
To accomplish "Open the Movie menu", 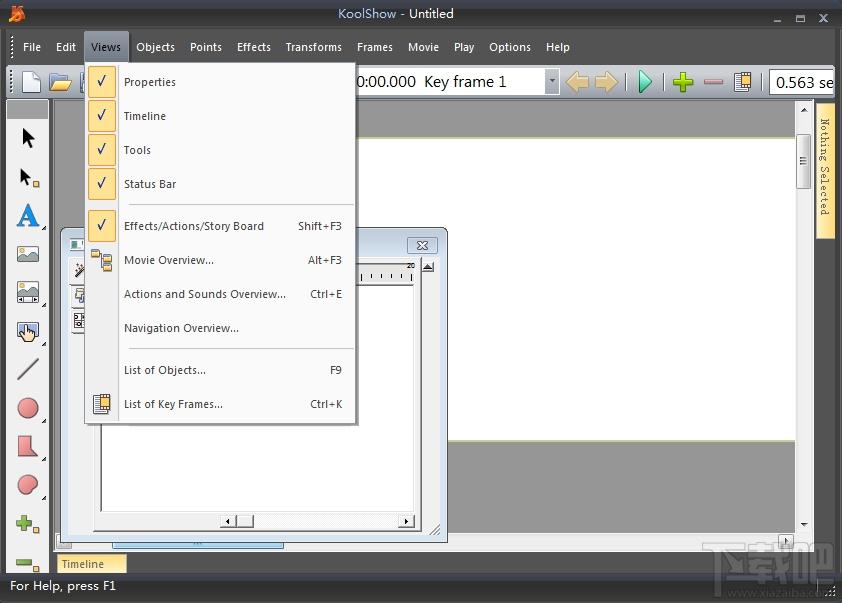I will [423, 47].
